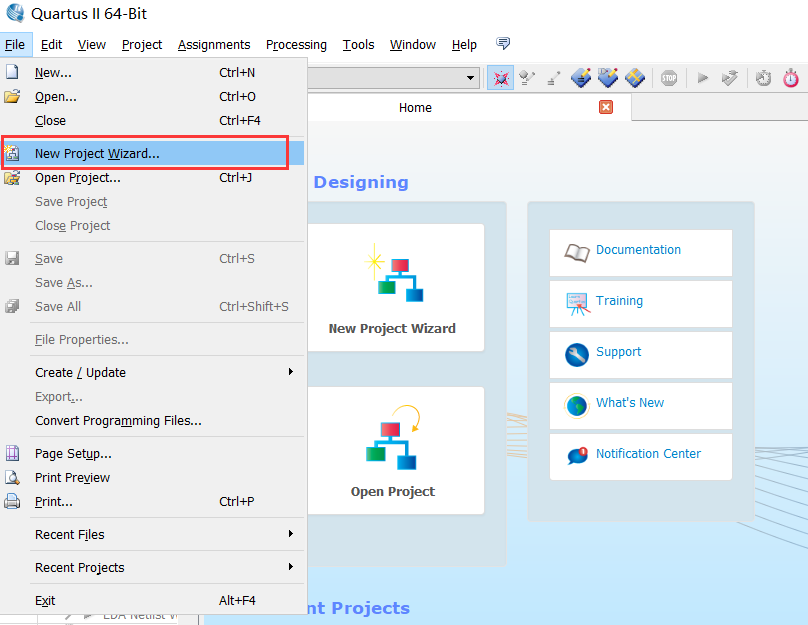Open the Edit menu
Screen dimensions: 808x625
(52, 45)
